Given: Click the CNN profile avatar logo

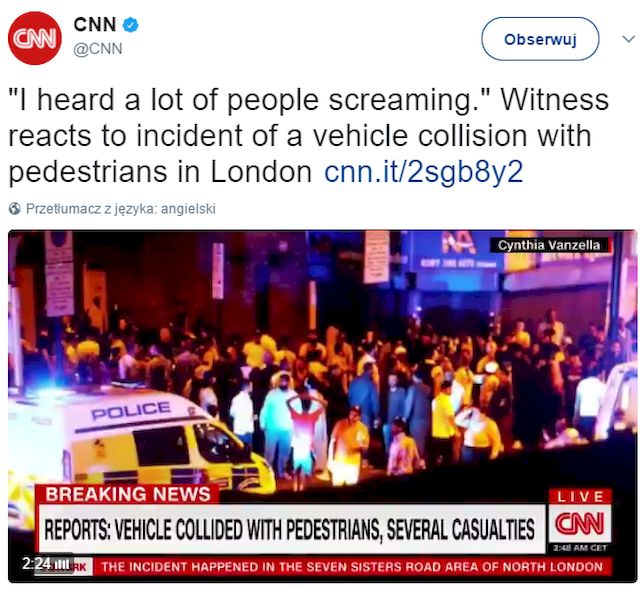Looking at the screenshot, I should 35,38.
